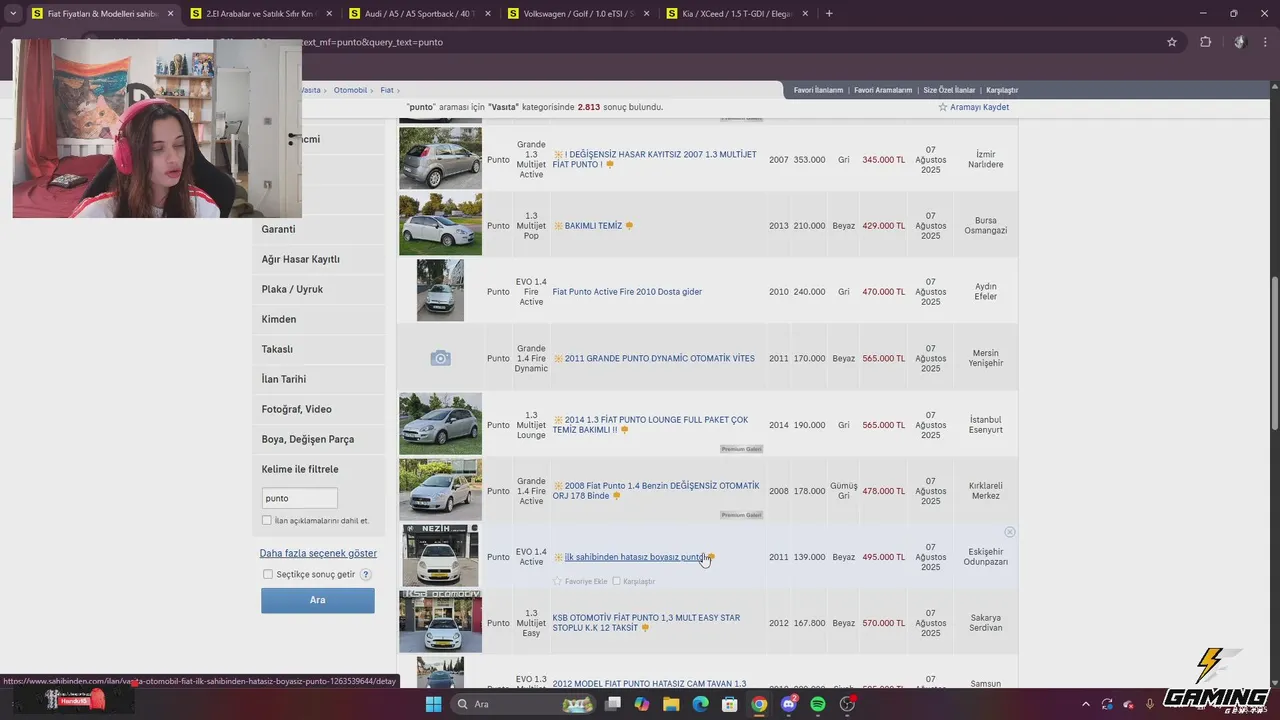The image size is (1280, 720).
Task: Expand the İlan Tarihi filter
Action: pyautogui.click(x=319, y=379)
